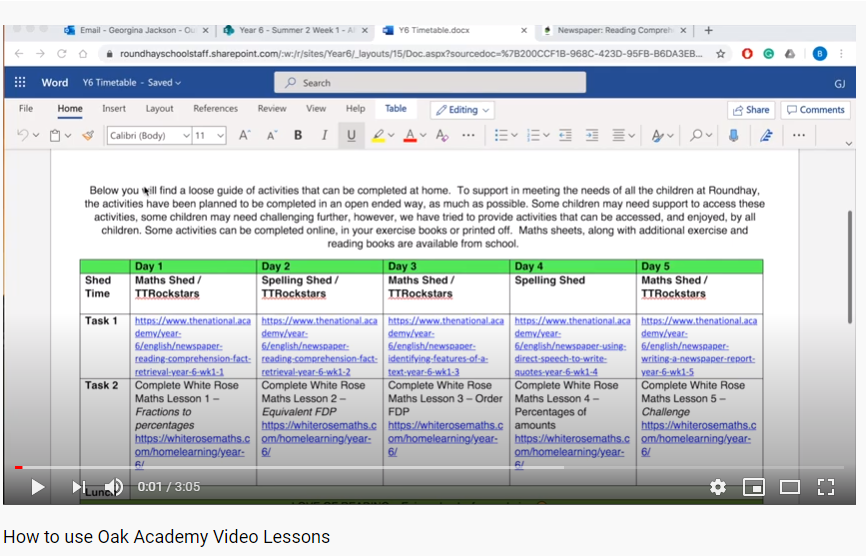Click the Share button
Image resolution: width=866 pixels, height=556 pixels.
pyautogui.click(x=751, y=110)
